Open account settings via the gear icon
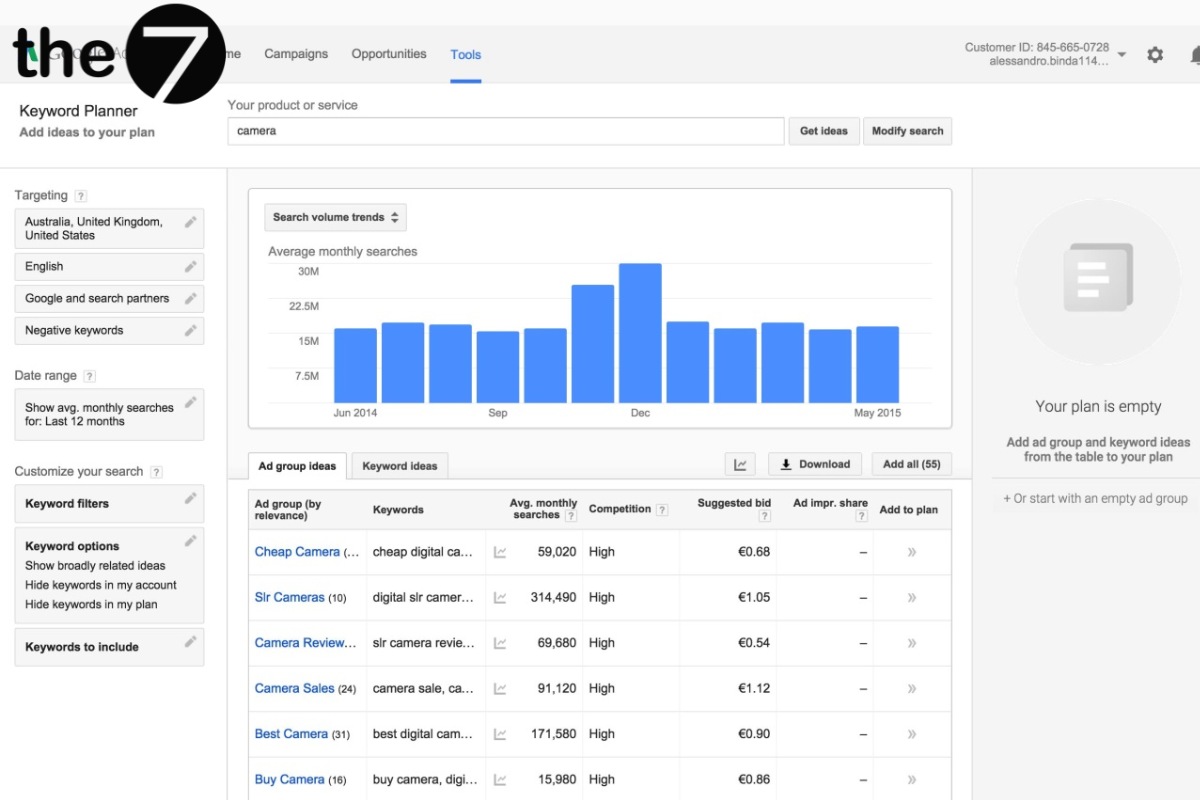 pos(1155,55)
